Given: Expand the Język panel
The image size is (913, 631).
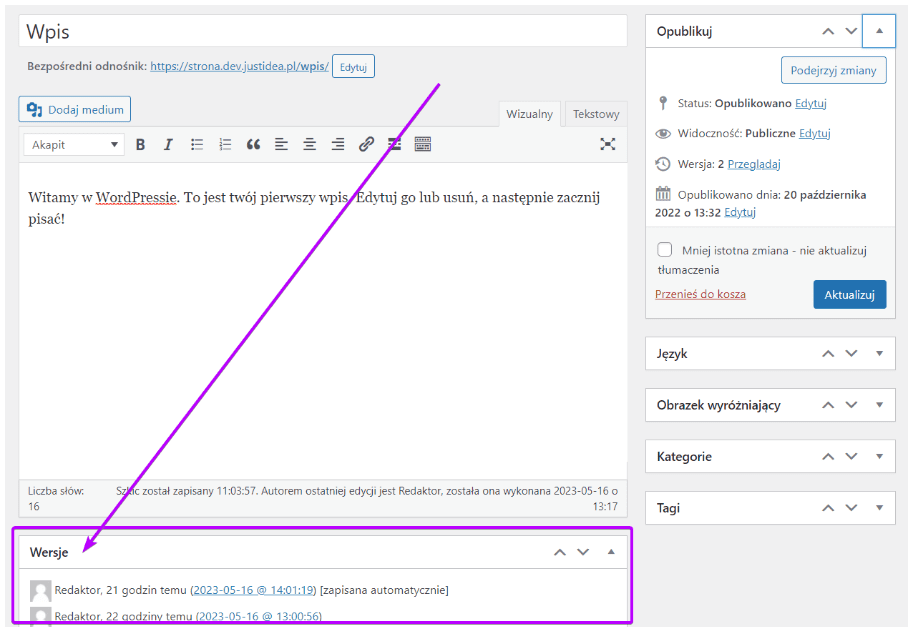Looking at the screenshot, I should pyautogui.click(x=879, y=353).
